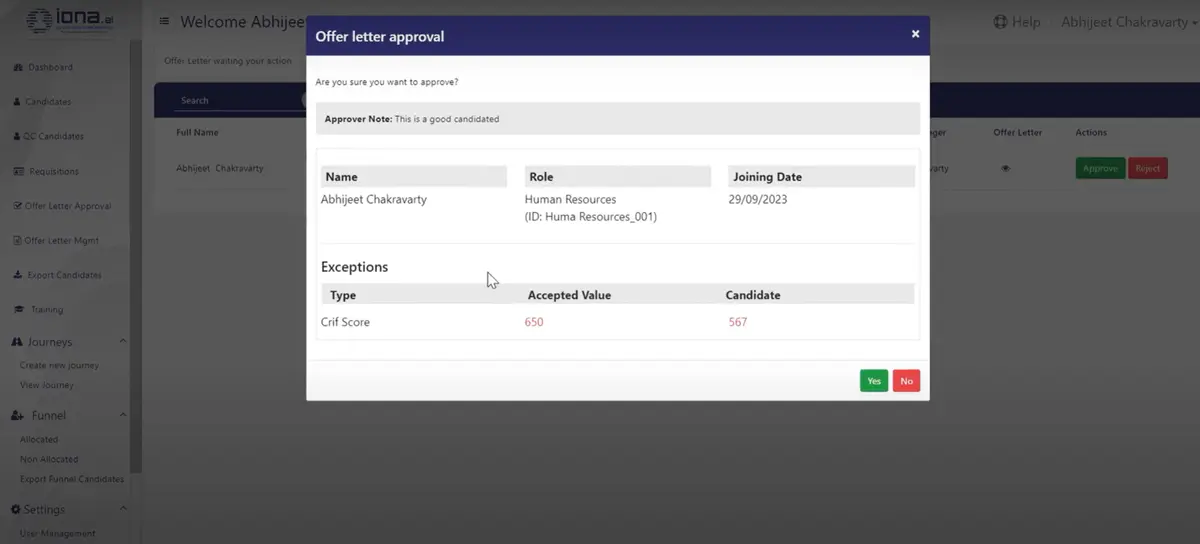
Task: Click the red No button
Action: pos(906,381)
